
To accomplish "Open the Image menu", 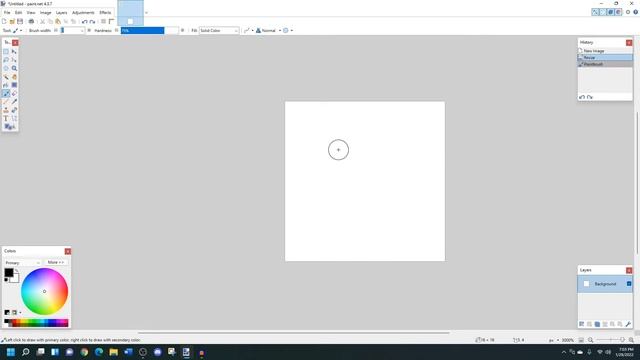I will (x=45, y=13).
